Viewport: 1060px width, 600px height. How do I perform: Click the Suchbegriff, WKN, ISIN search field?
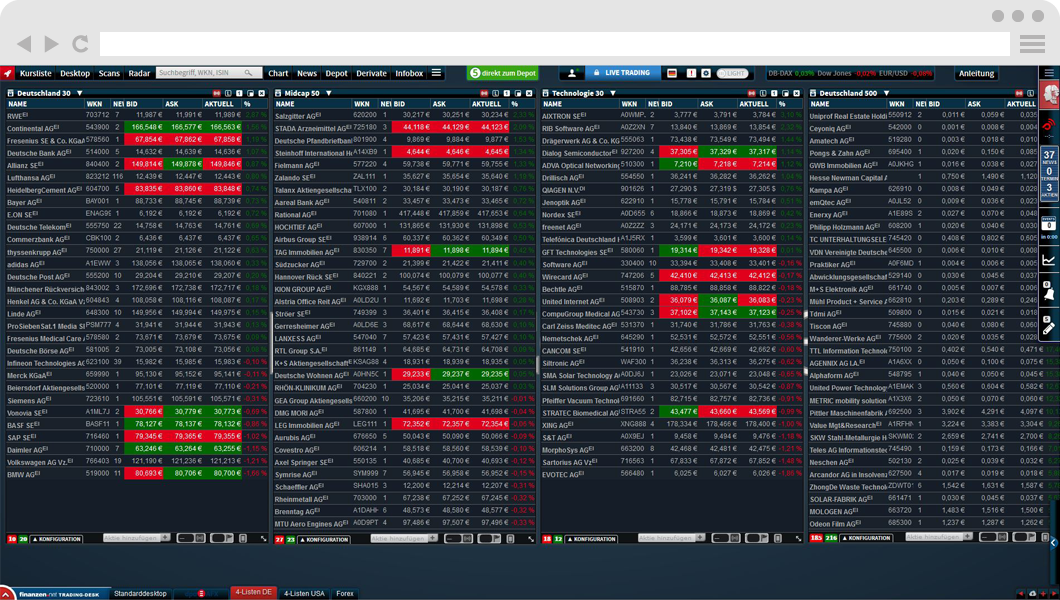pos(208,73)
